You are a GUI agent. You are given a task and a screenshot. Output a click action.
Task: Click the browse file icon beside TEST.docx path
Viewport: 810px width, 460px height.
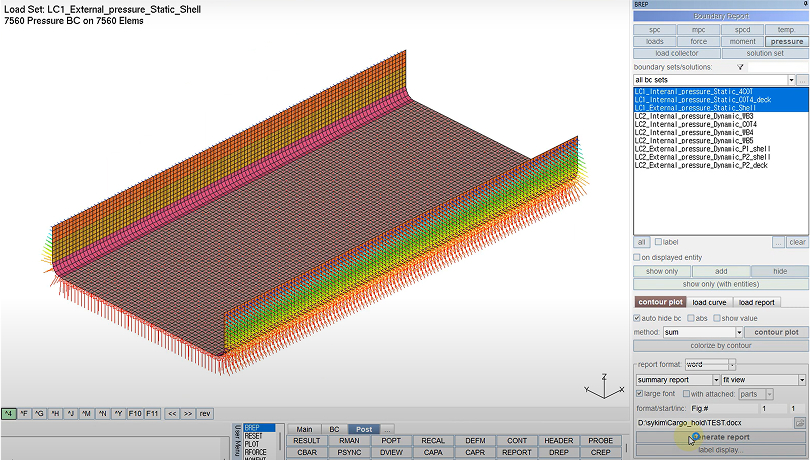(x=800, y=423)
